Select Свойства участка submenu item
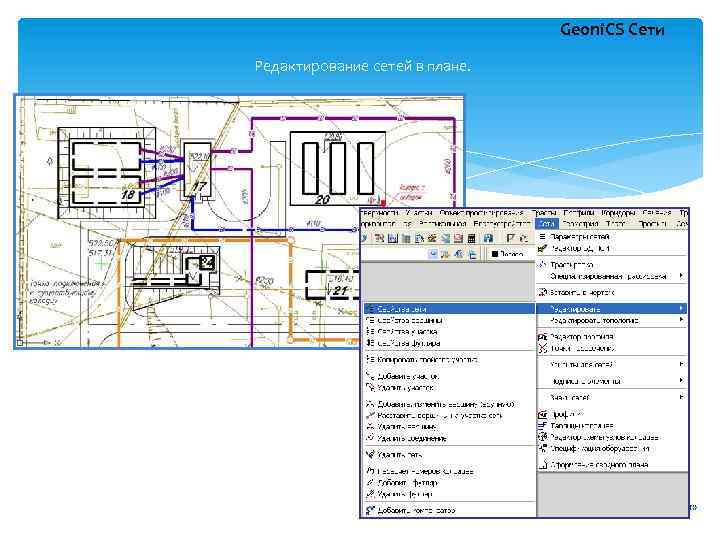This screenshot has height=540, width=720. coord(407,332)
